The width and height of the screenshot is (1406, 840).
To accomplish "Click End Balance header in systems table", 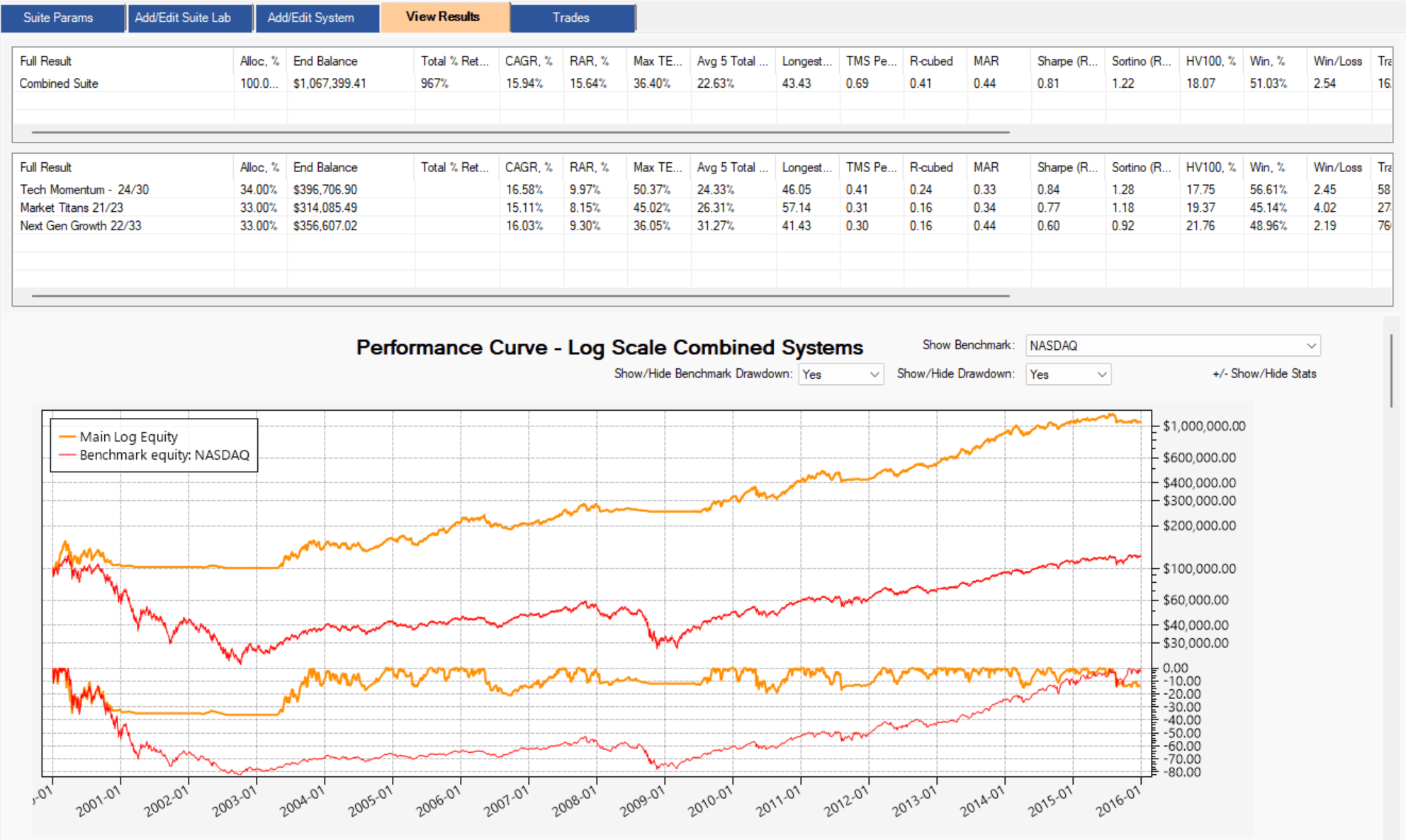I will pyautogui.click(x=325, y=167).
